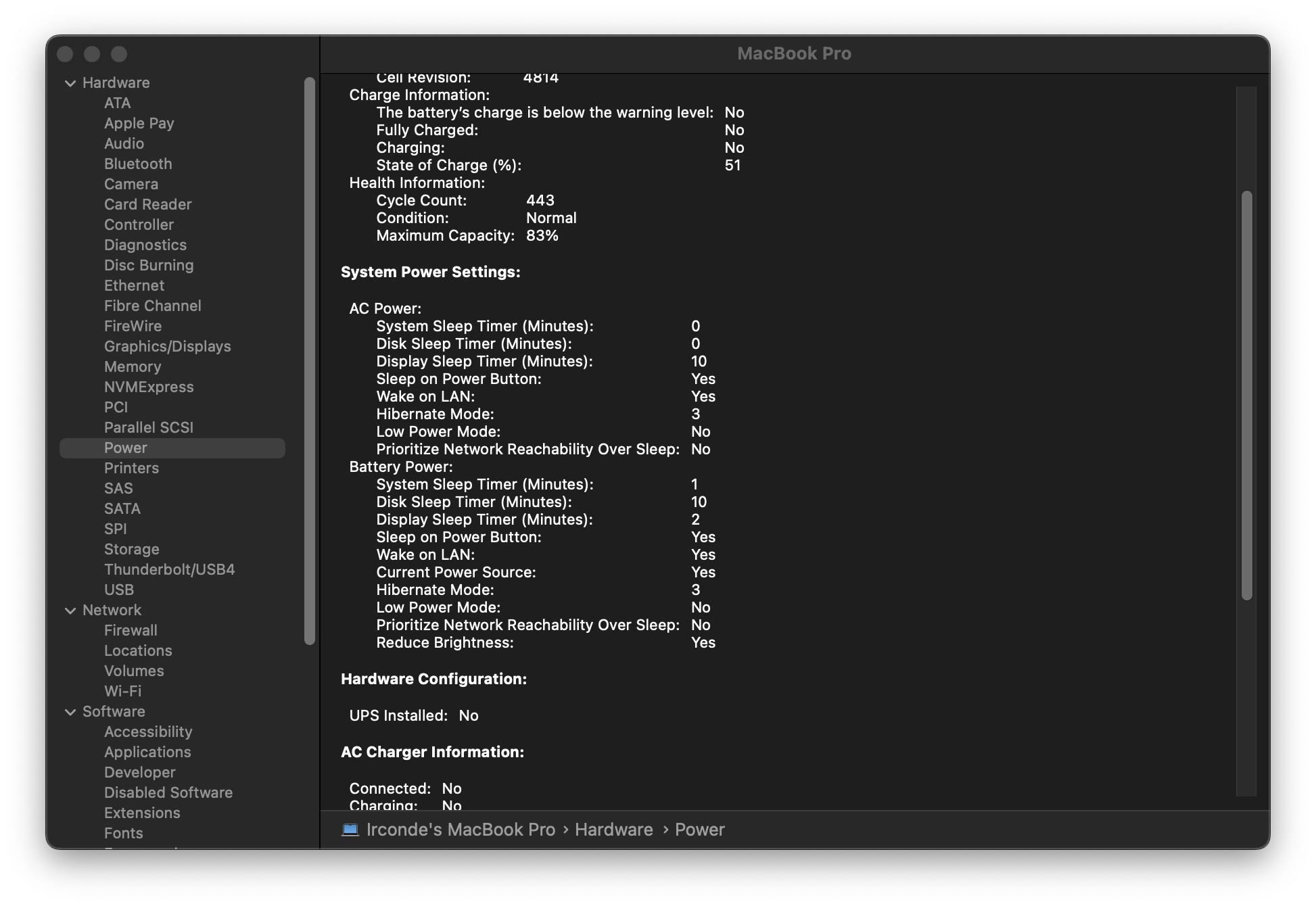Open the Diagnostics entry
The width and height of the screenshot is (1316, 906).
click(145, 245)
